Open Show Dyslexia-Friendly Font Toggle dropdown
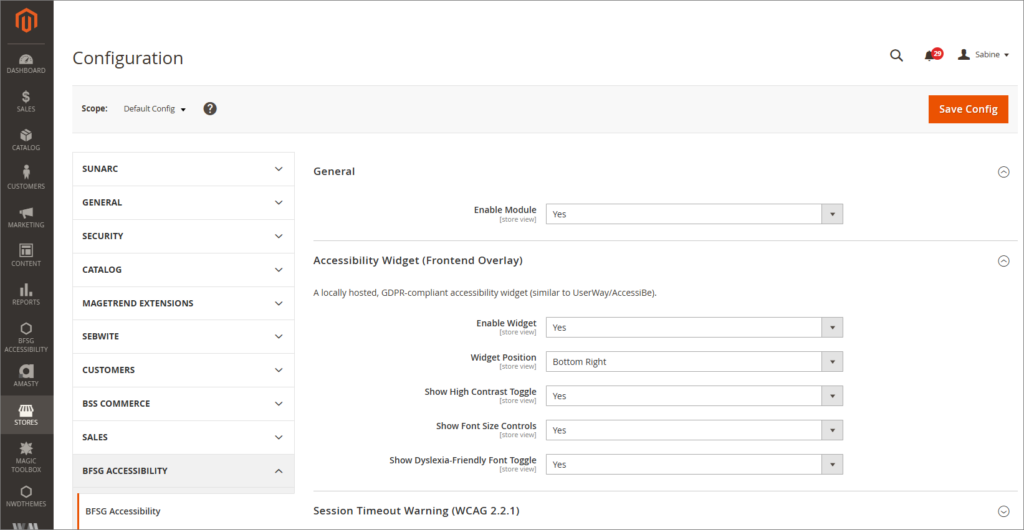The width and height of the screenshot is (1024, 530). click(x=694, y=465)
